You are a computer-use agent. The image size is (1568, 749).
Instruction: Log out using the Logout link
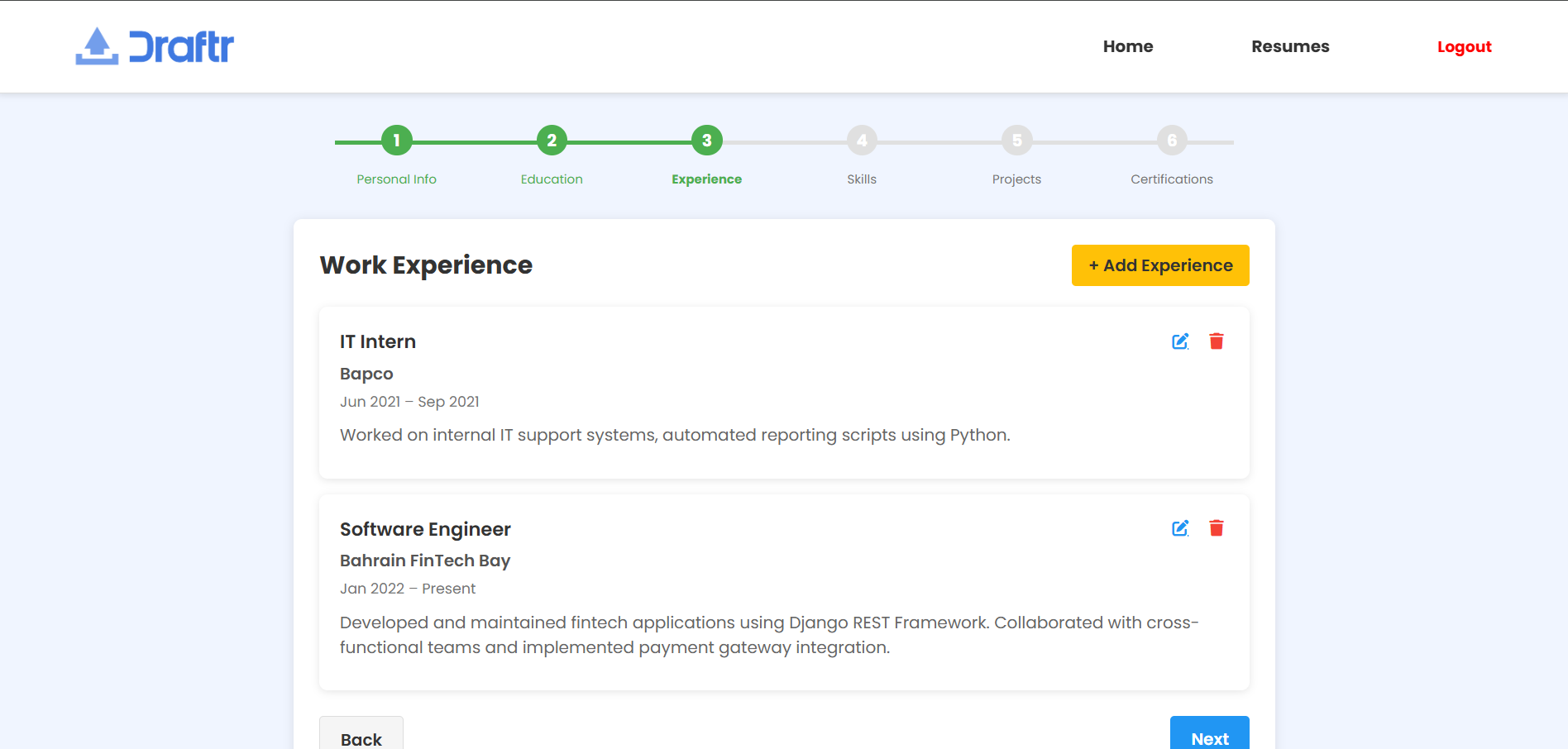click(x=1464, y=47)
